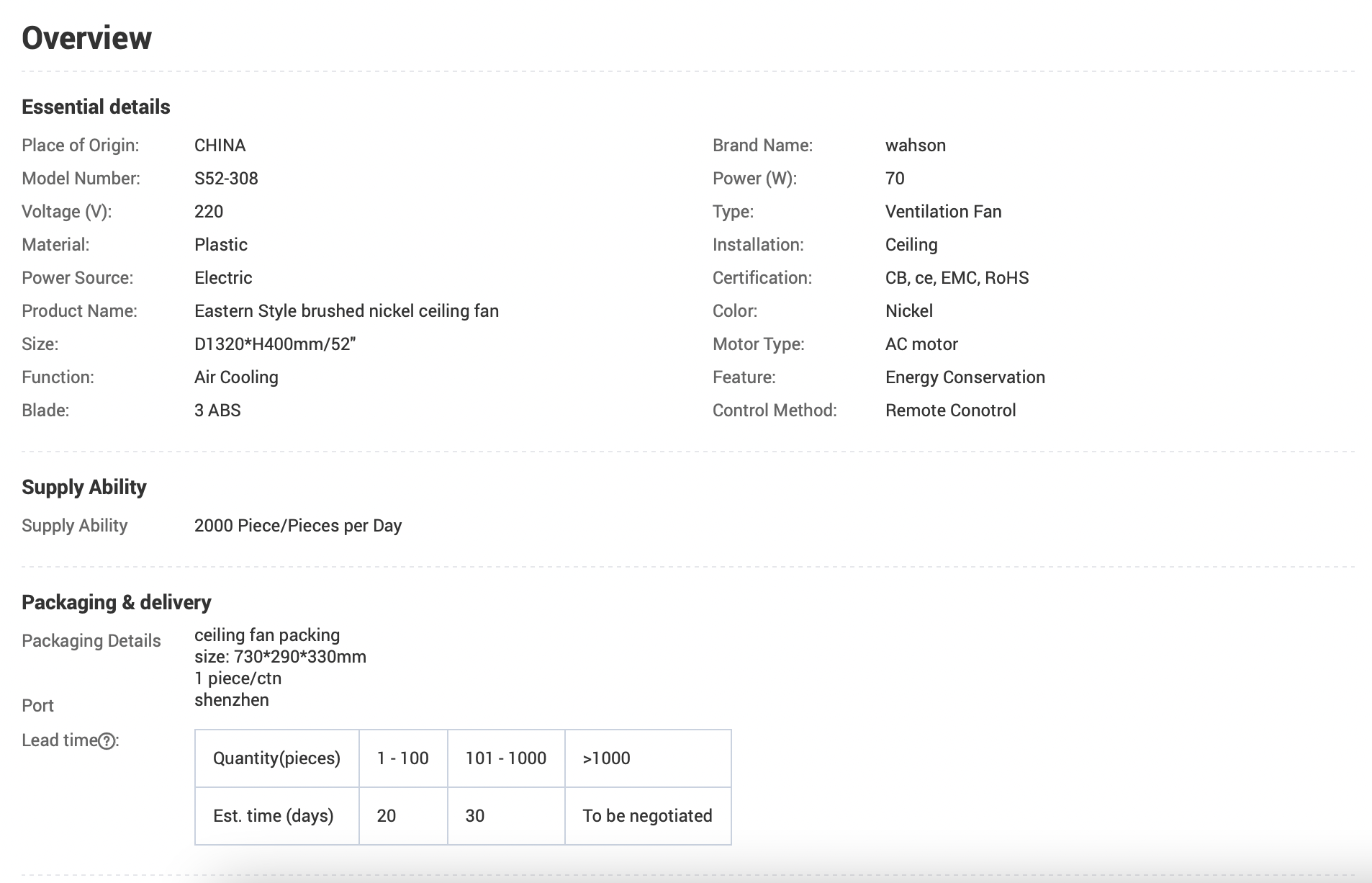Click the size value D1320*H400mm/52"
This screenshot has height=883, width=1372.
coord(275,344)
